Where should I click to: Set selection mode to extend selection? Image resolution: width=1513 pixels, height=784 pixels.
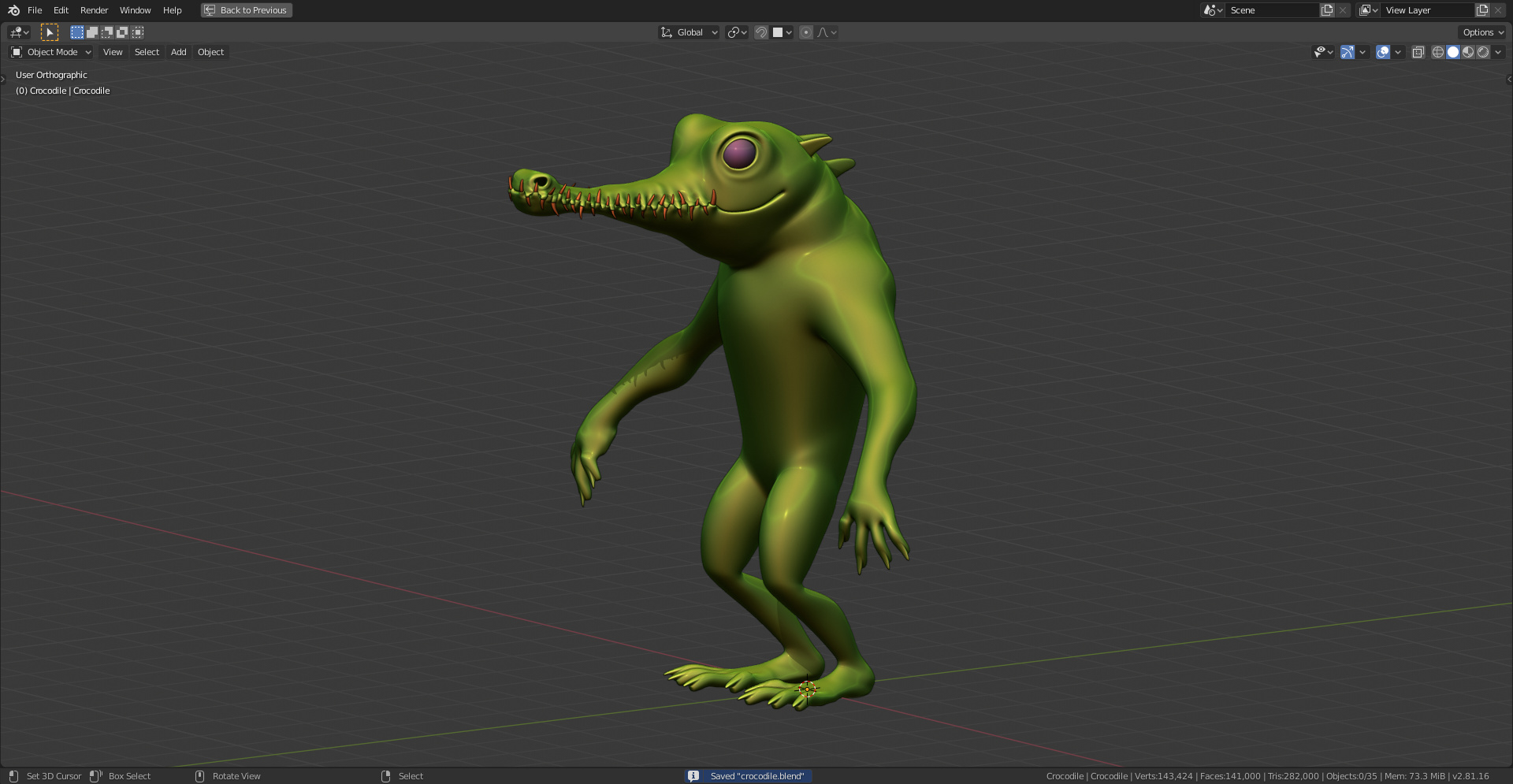[x=92, y=32]
